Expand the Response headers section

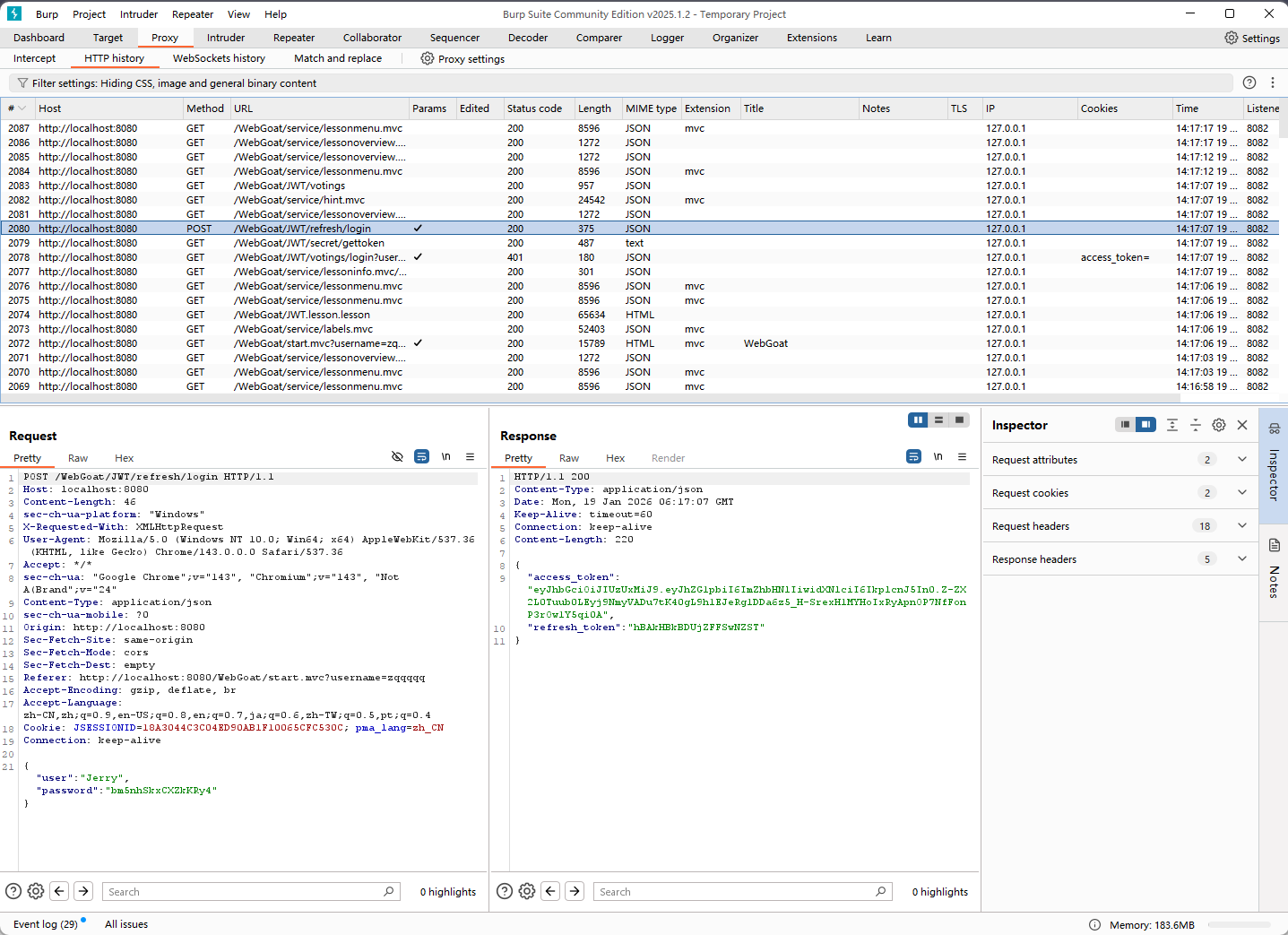point(1241,559)
